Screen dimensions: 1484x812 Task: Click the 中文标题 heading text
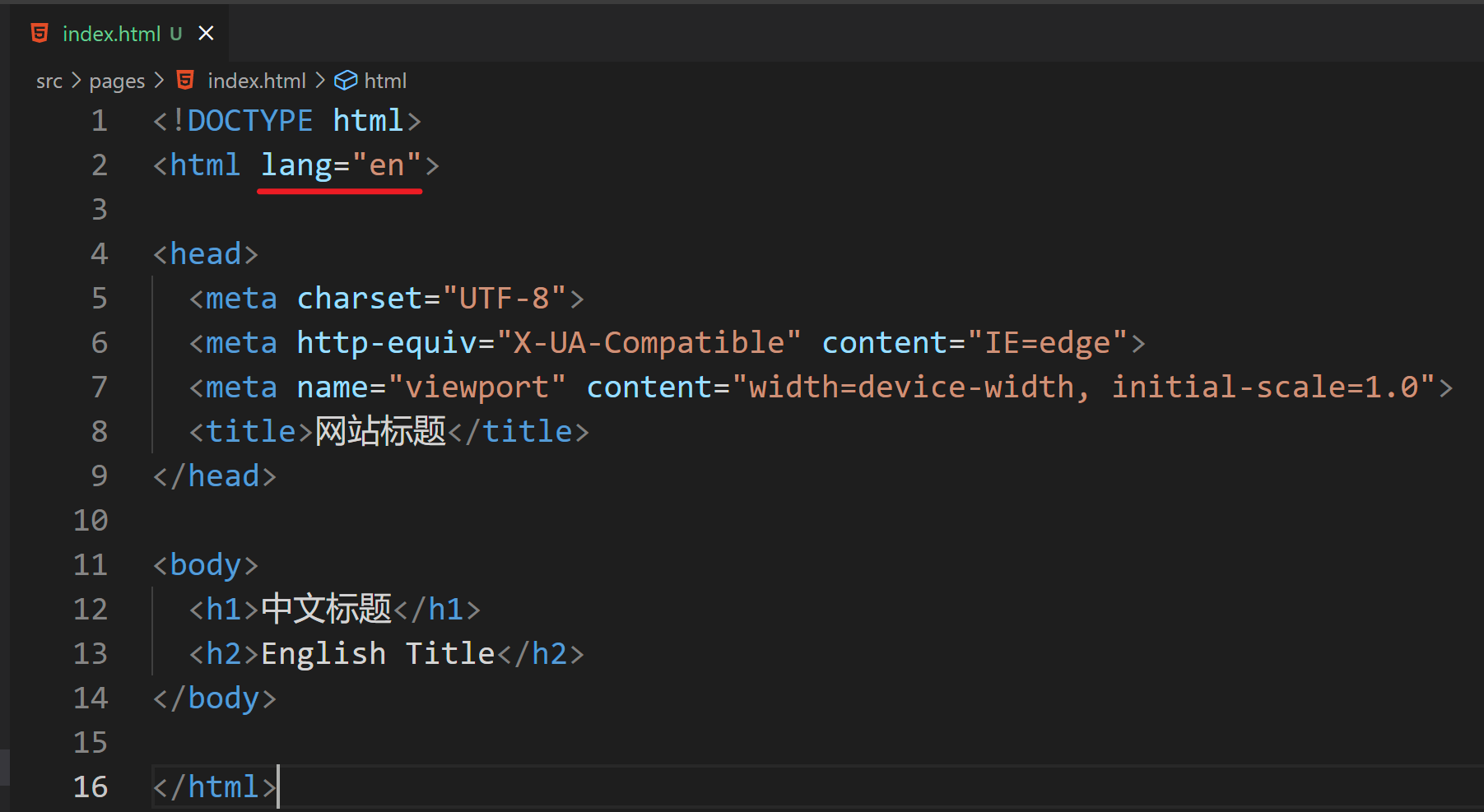click(326, 610)
